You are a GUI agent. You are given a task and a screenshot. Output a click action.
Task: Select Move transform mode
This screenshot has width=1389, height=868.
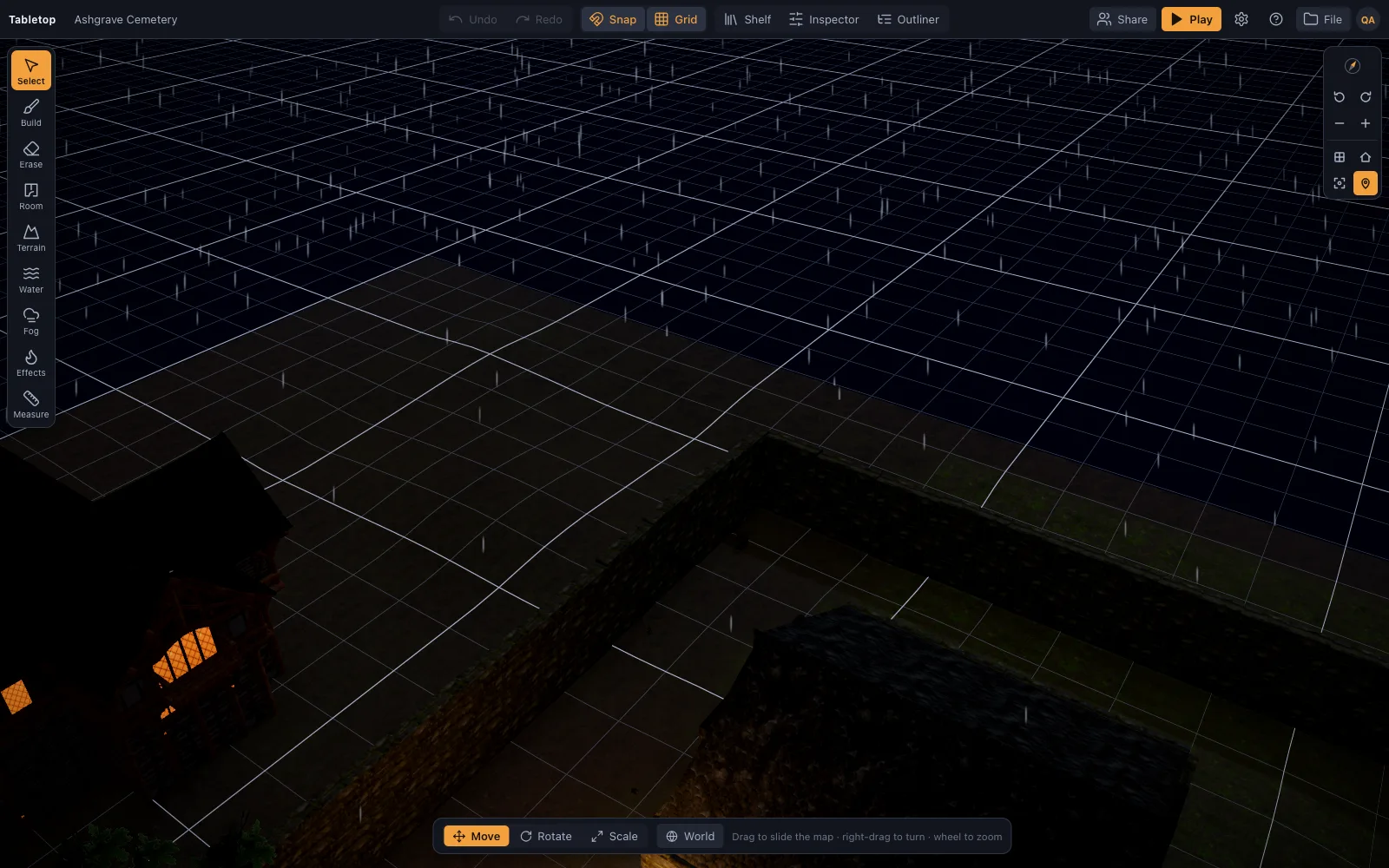tap(477, 836)
